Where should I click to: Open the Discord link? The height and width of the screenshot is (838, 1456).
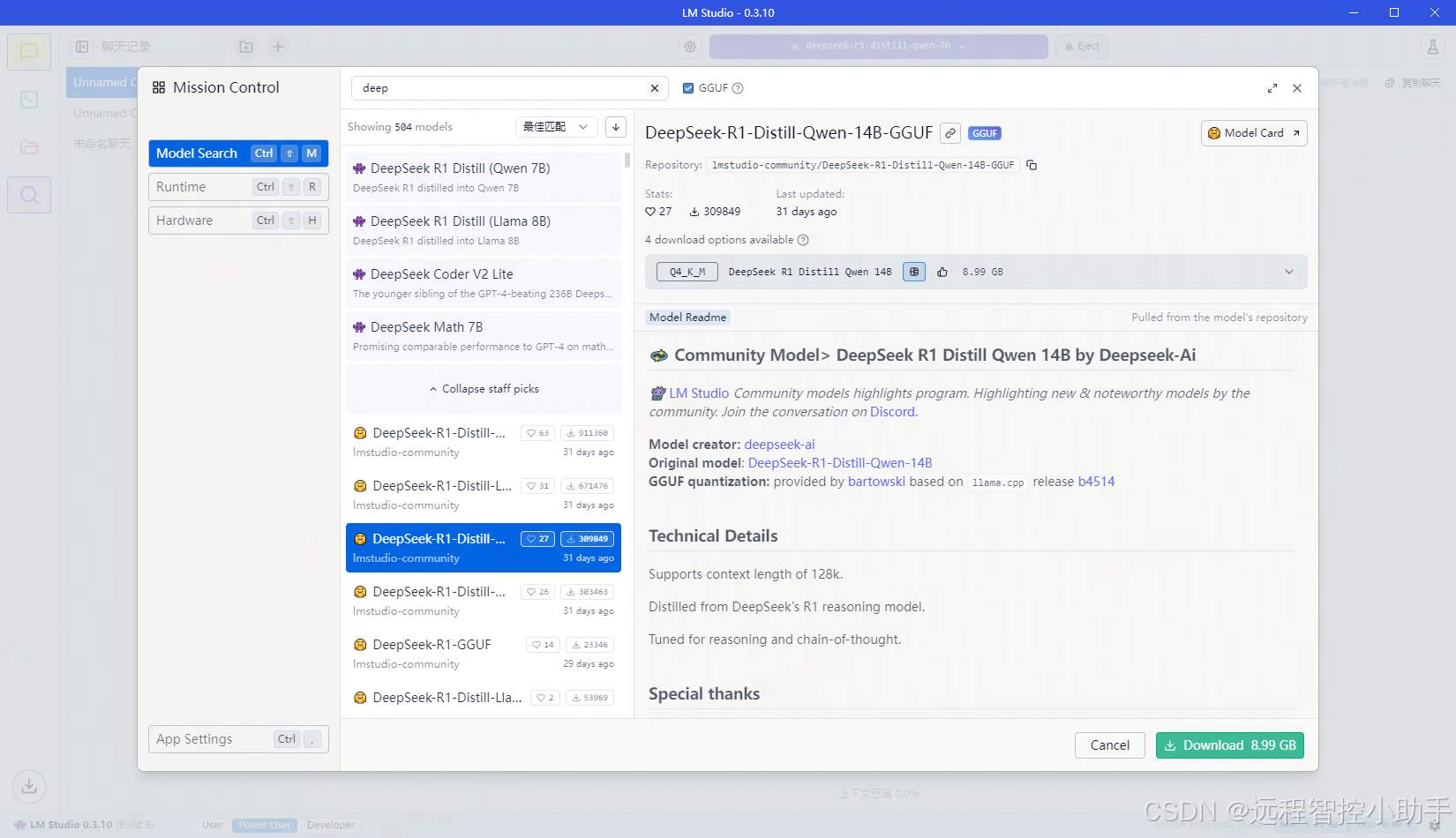tap(893, 412)
